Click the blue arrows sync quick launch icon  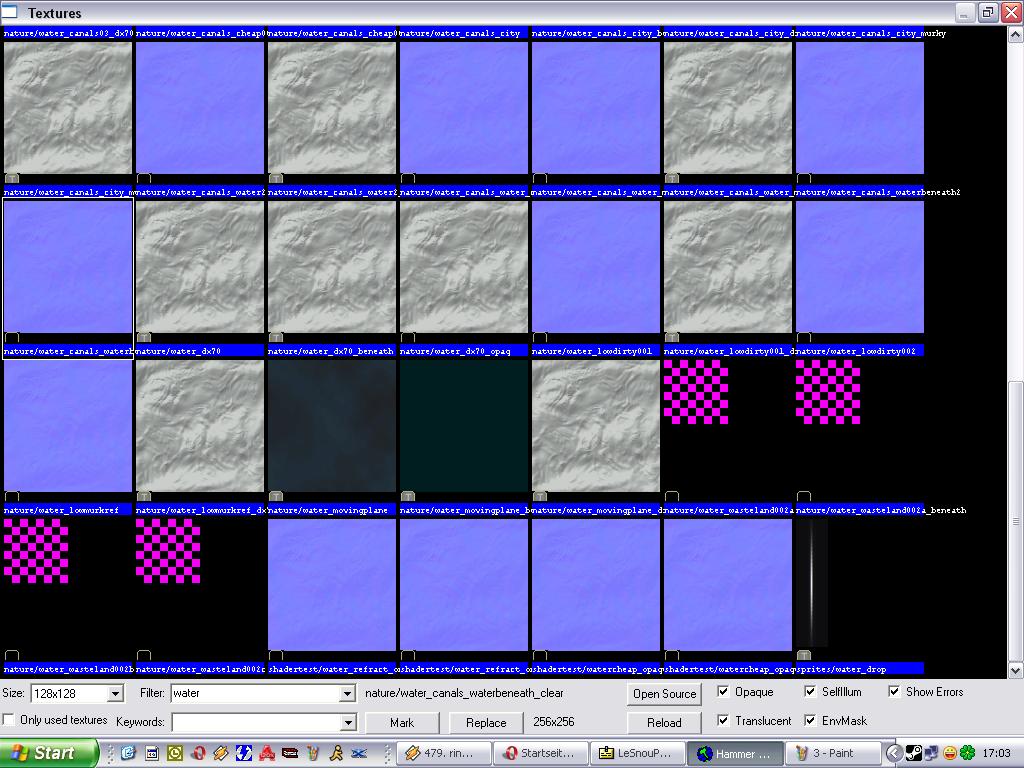pos(244,753)
